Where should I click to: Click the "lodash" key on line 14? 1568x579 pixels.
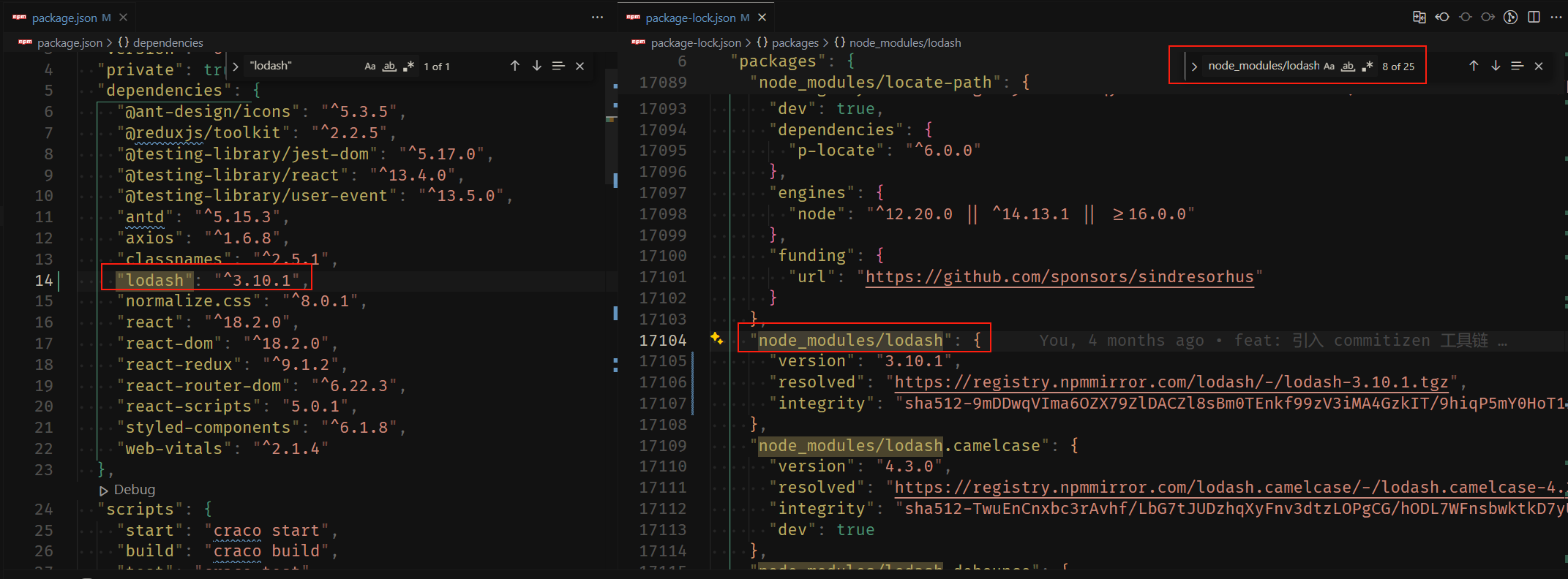tap(154, 281)
